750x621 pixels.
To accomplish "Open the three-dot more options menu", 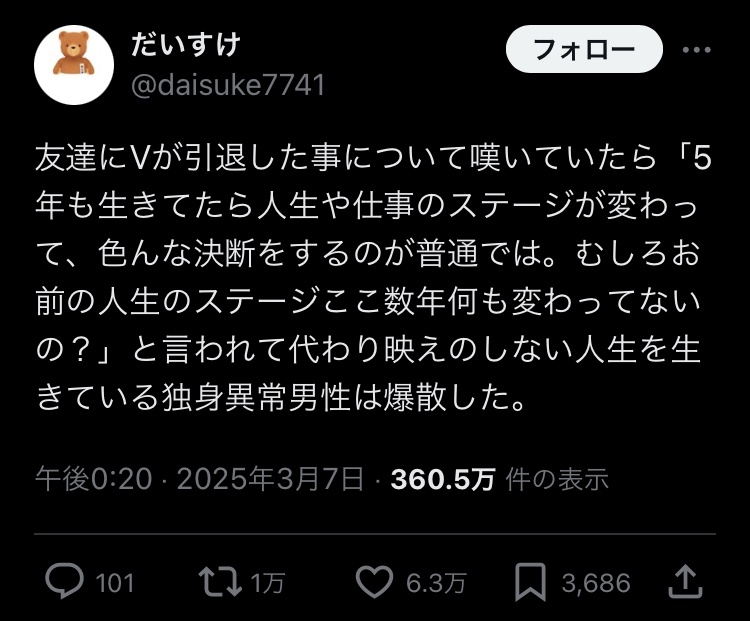I will (696, 49).
